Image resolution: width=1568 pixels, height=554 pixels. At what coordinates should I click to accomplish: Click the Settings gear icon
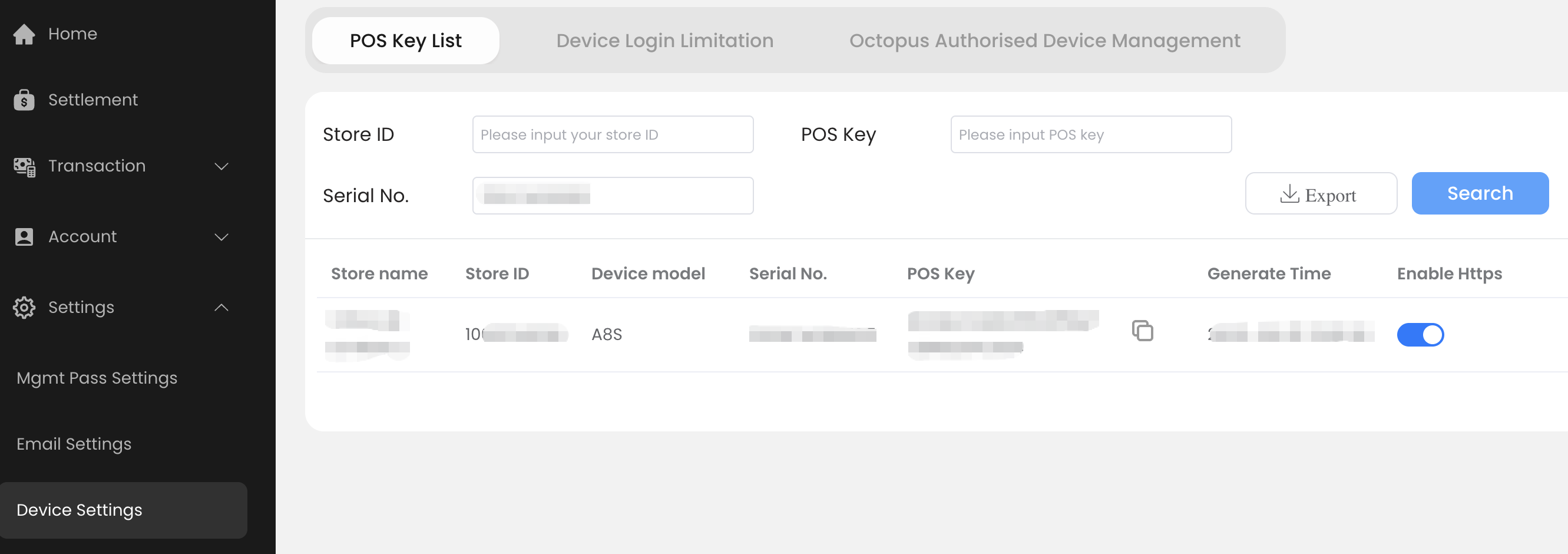(x=24, y=308)
